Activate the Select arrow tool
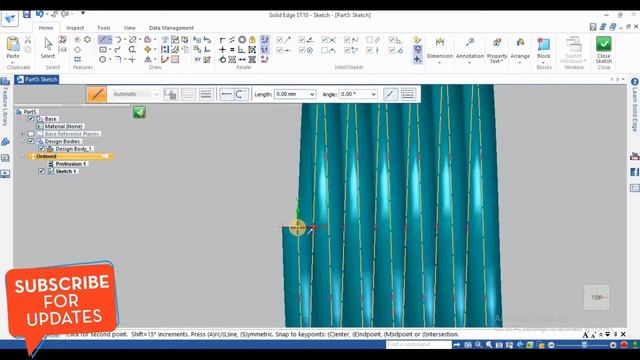 (x=48, y=47)
